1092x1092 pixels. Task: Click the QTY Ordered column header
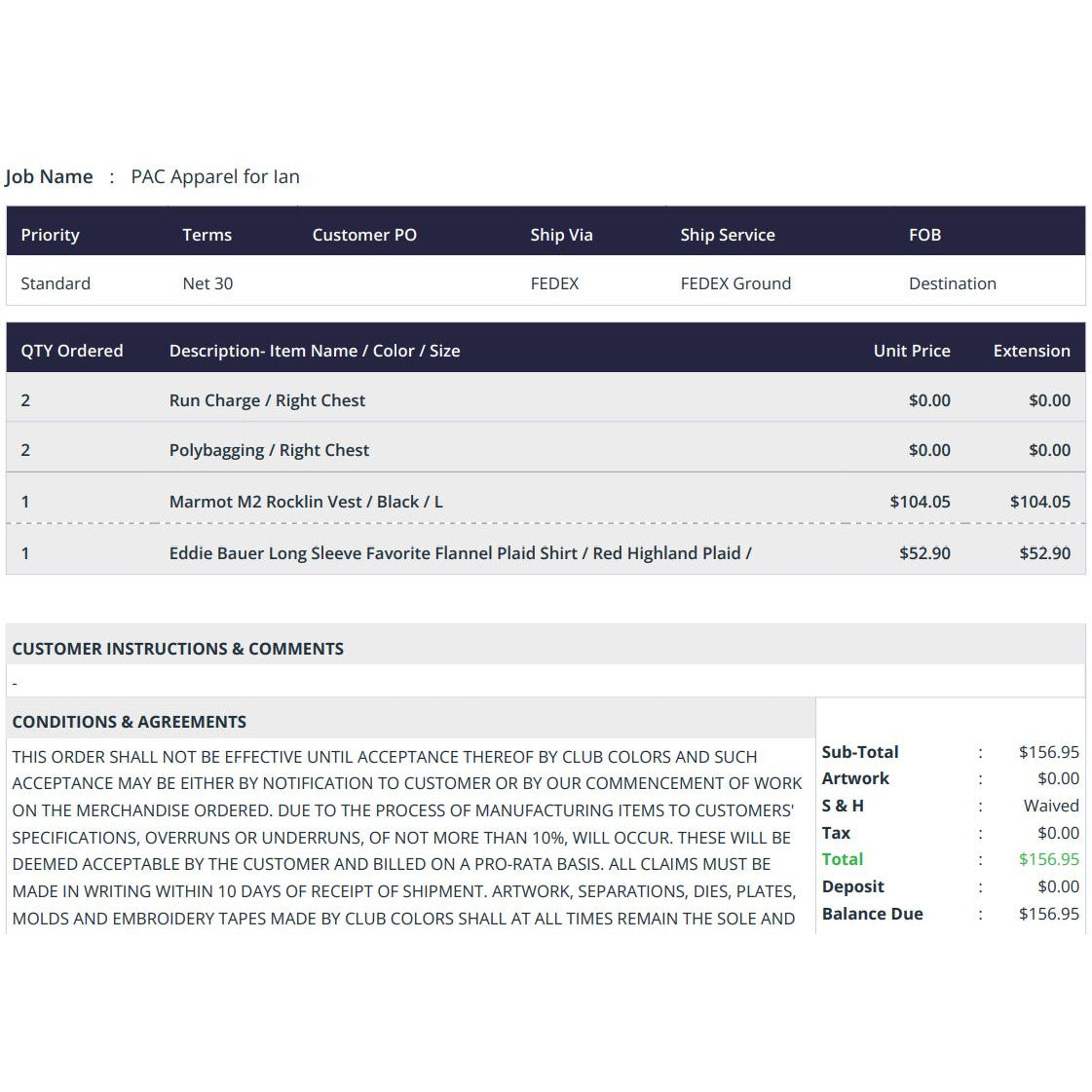click(x=72, y=351)
